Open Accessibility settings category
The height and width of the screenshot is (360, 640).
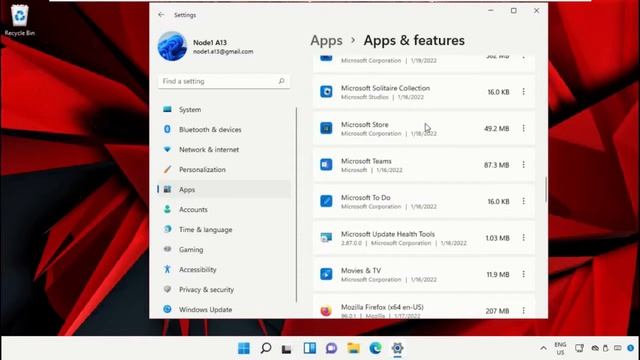coord(224,269)
